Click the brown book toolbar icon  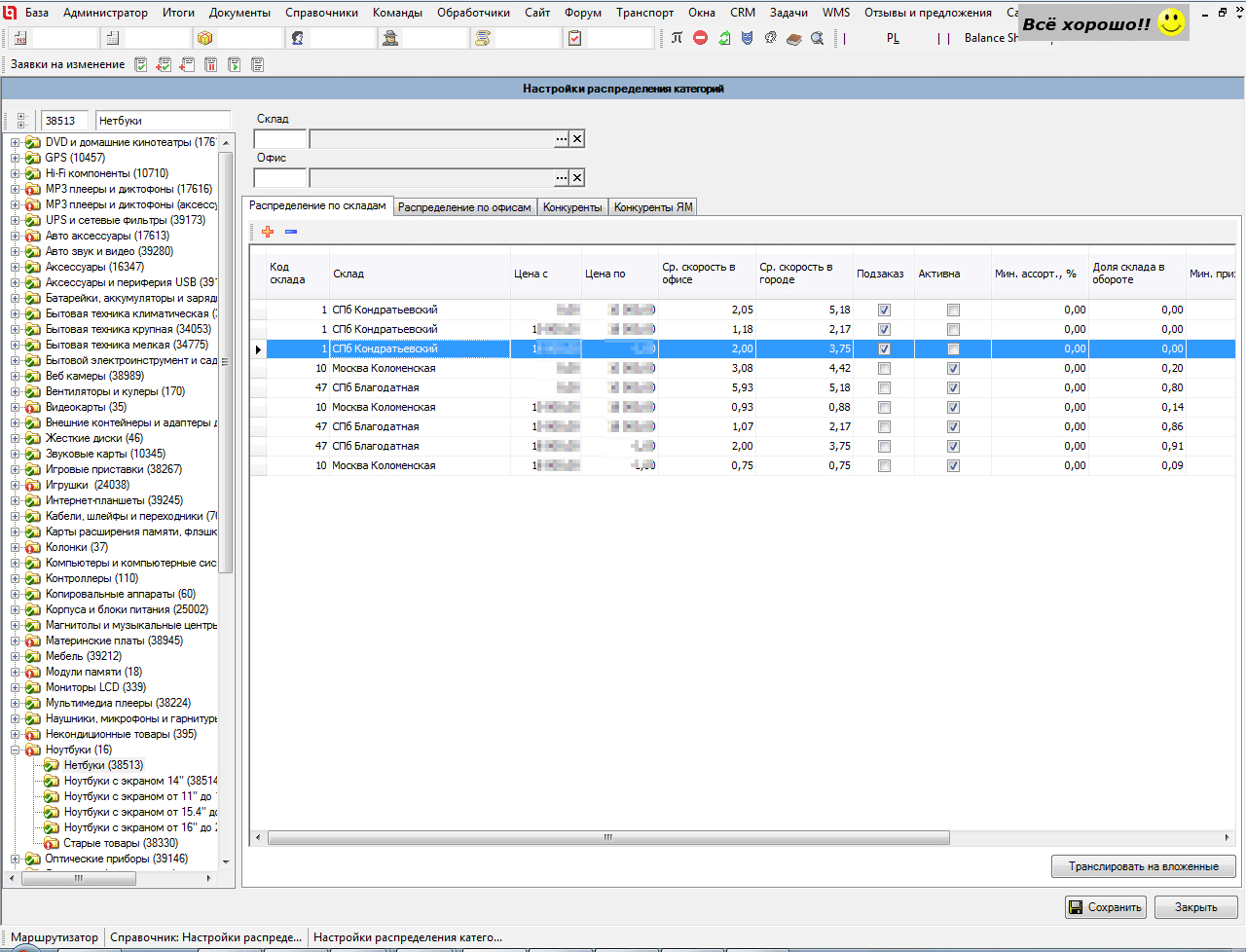coord(794,38)
